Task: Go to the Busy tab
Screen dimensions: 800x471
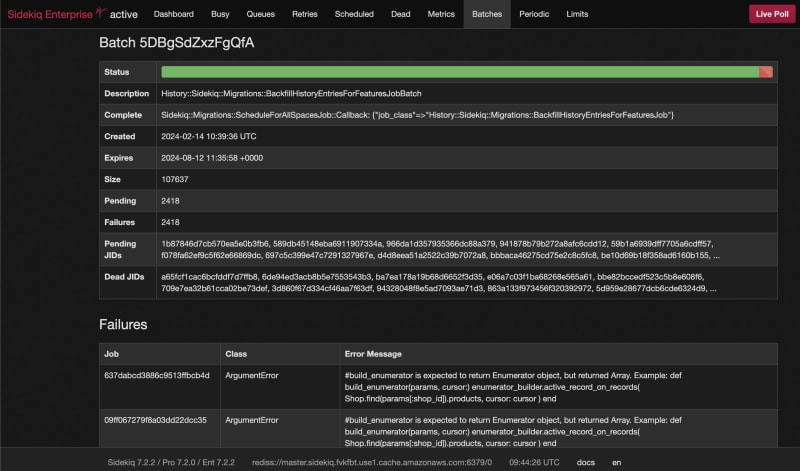Action: tap(220, 14)
